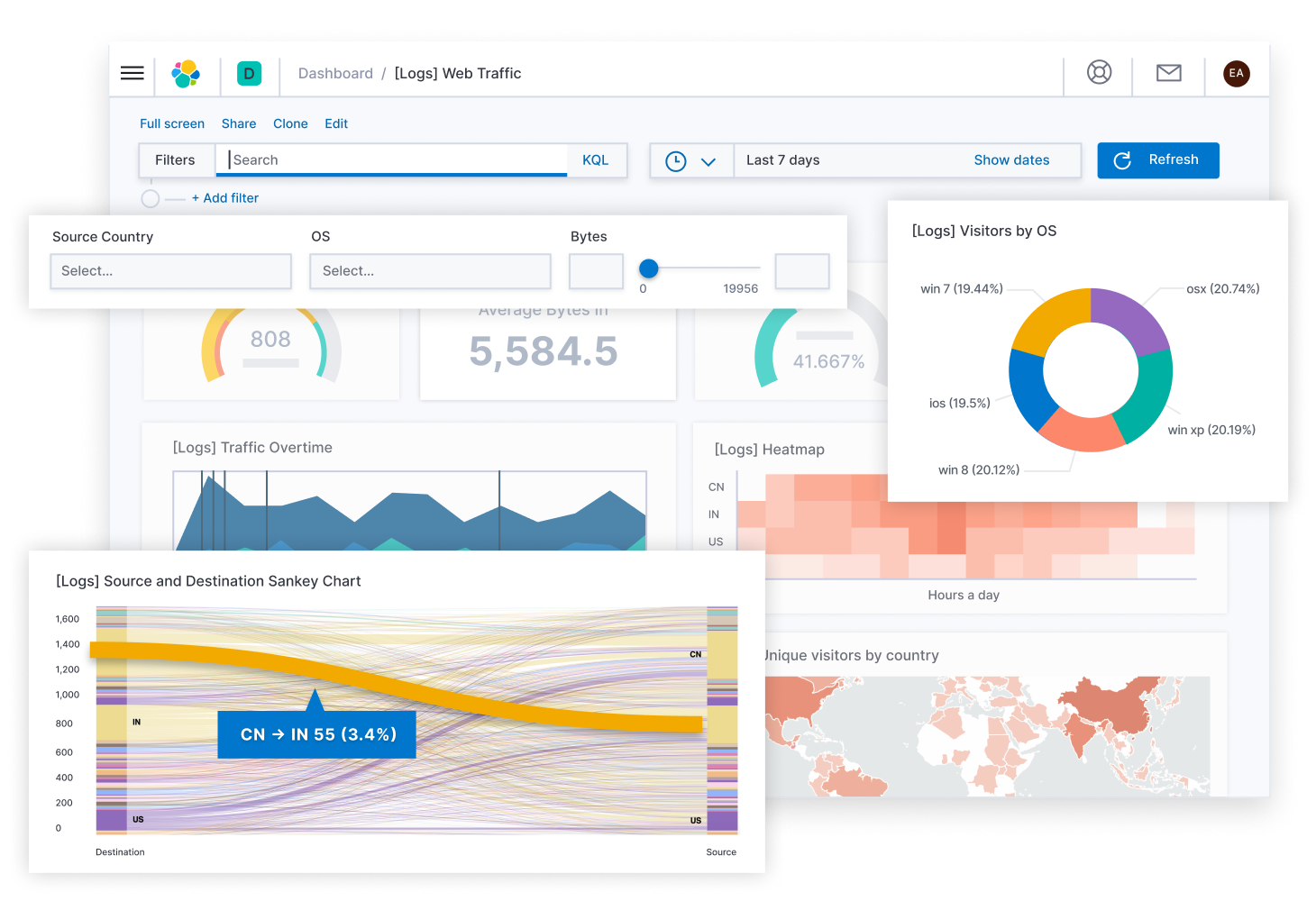The height and width of the screenshot is (901, 1316).
Task: Expand the Source Country select box
Action: click(171, 271)
